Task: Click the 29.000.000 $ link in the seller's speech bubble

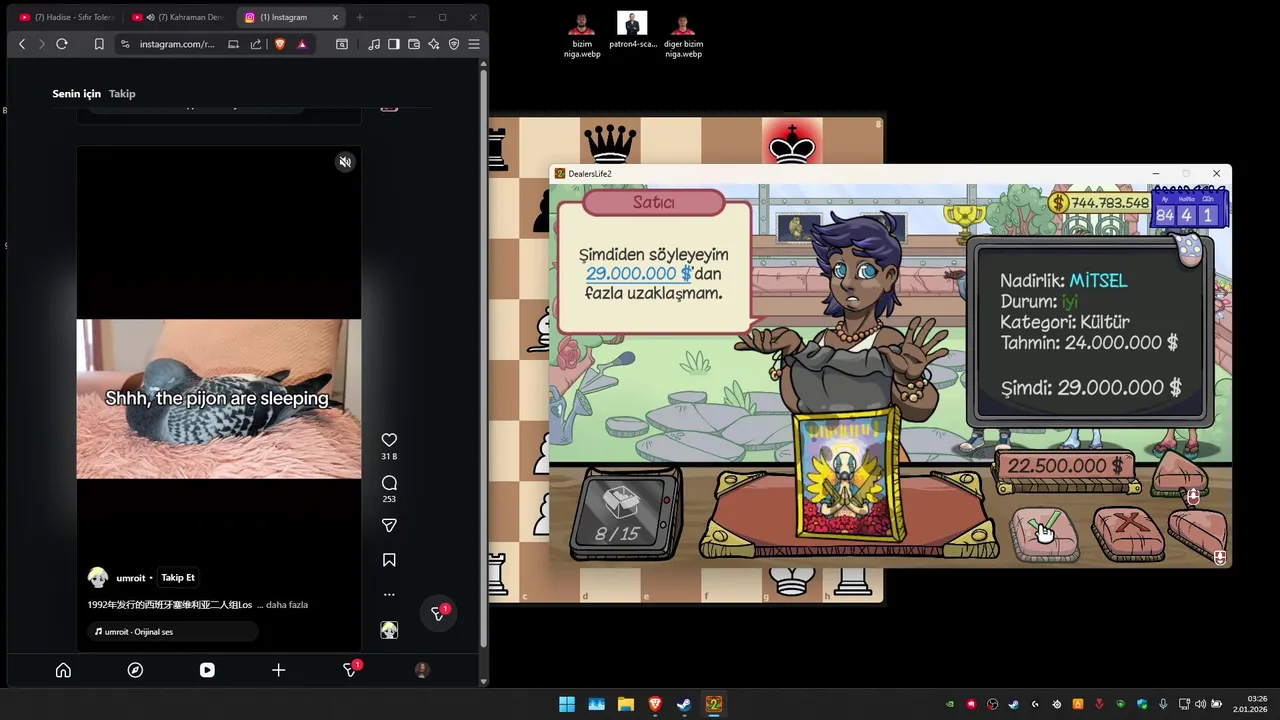Action: (x=639, y=274)
